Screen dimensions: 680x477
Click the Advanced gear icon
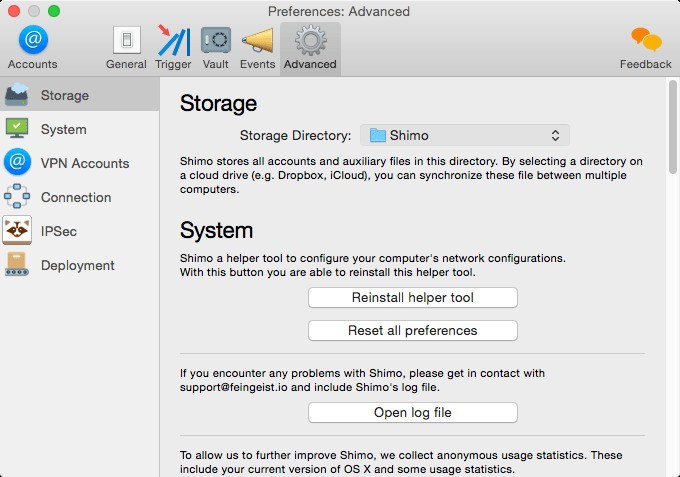[x=310, y=41]
